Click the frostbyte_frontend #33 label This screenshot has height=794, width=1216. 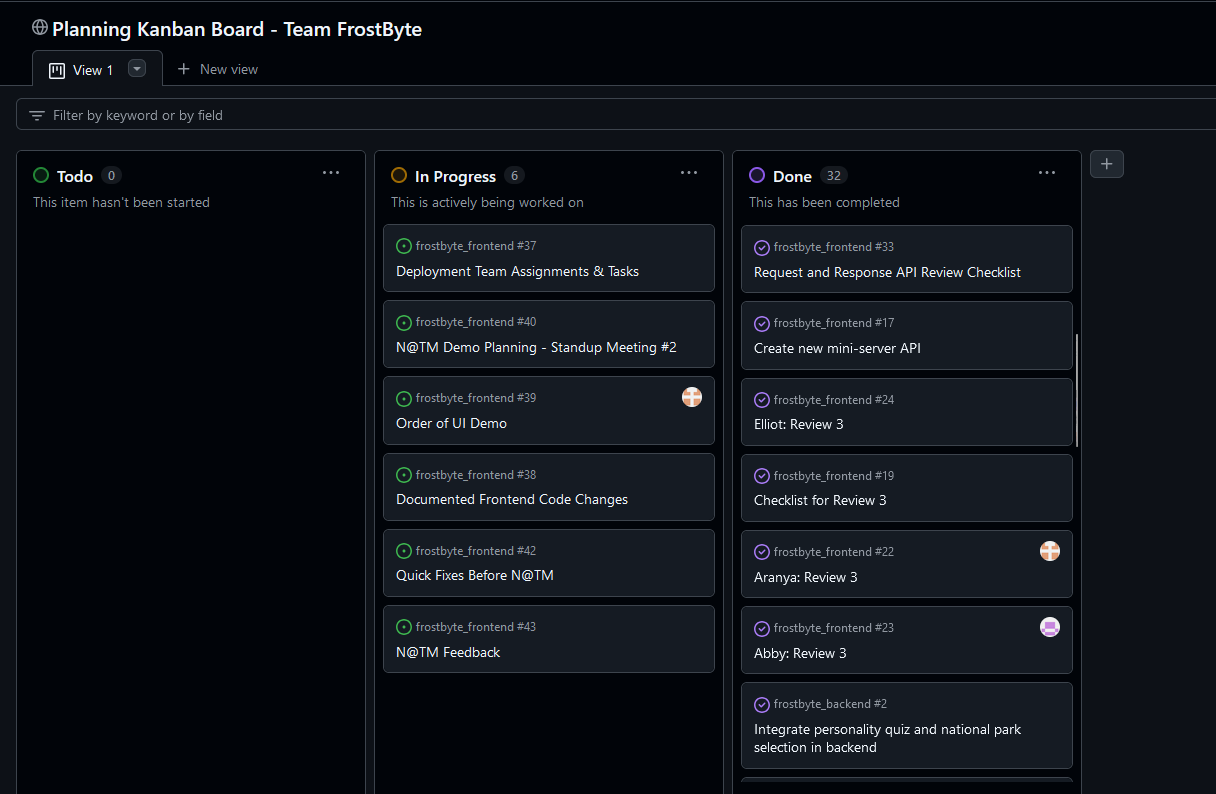tap(834, 247)
